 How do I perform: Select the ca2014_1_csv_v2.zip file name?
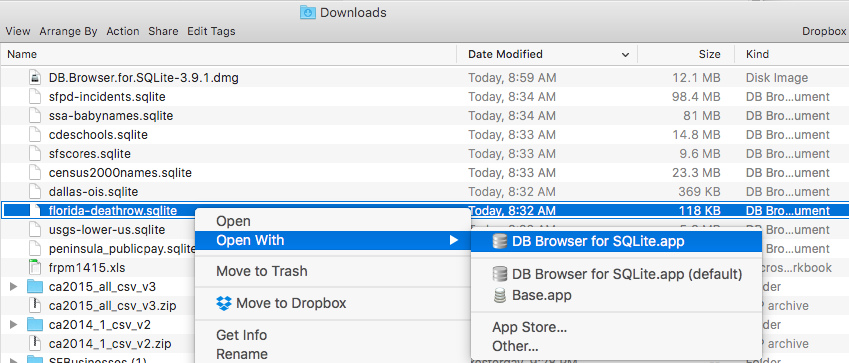pos(110,343)
